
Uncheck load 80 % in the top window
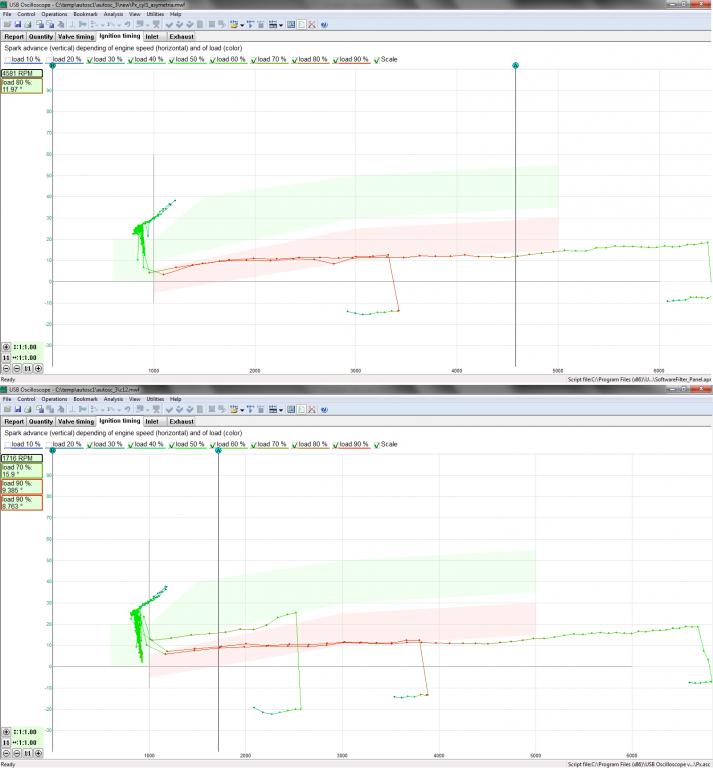tap(295, 60)
